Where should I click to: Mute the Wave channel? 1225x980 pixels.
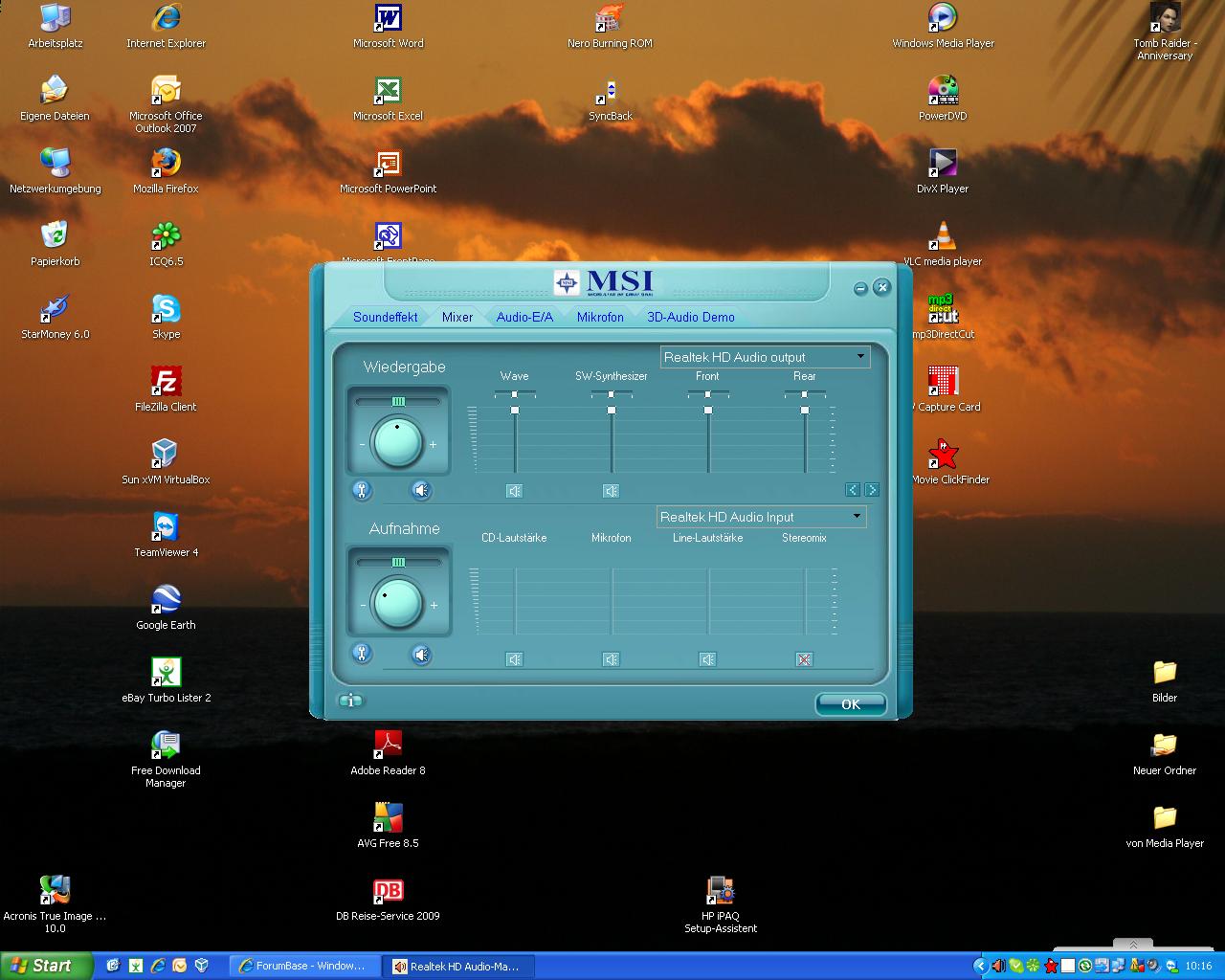pyautogui.click(x=514, y=491)
